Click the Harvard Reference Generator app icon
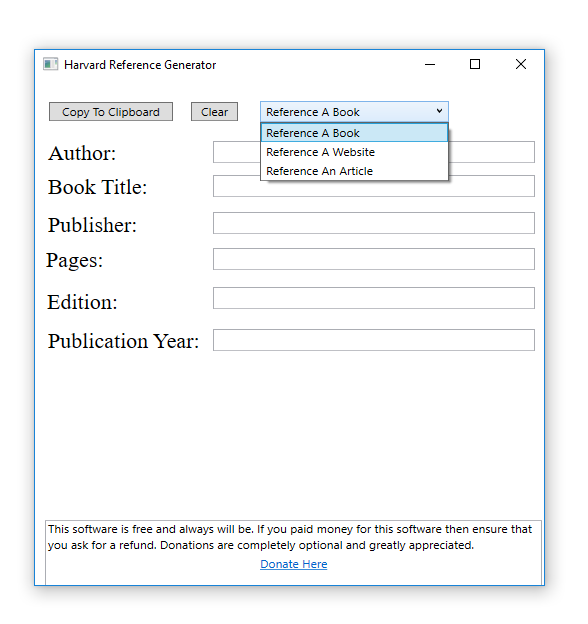This screenshot has width=588, height=624. coord(51,64)
